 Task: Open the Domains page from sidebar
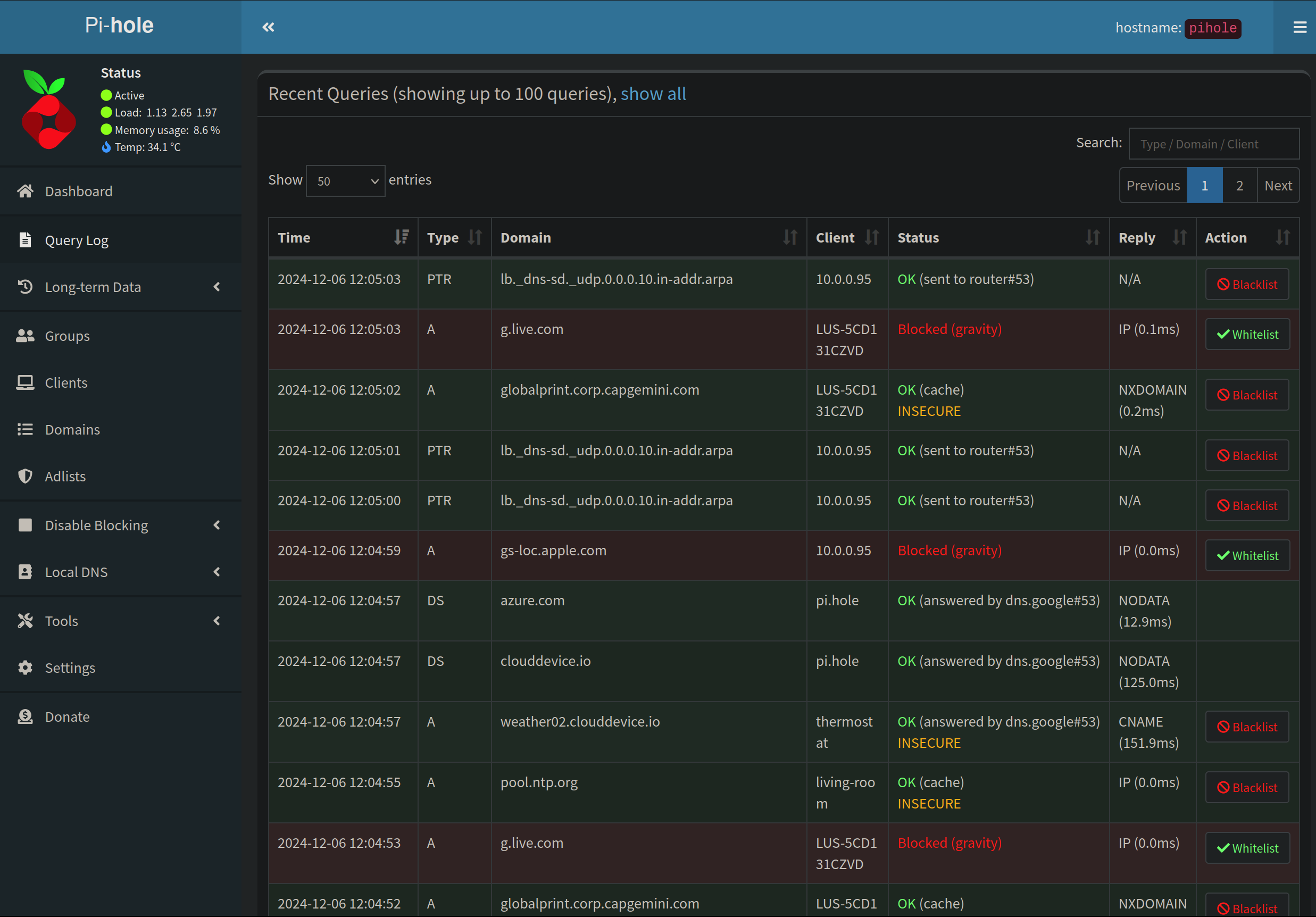pyautogui.click(x=72, y=429)
